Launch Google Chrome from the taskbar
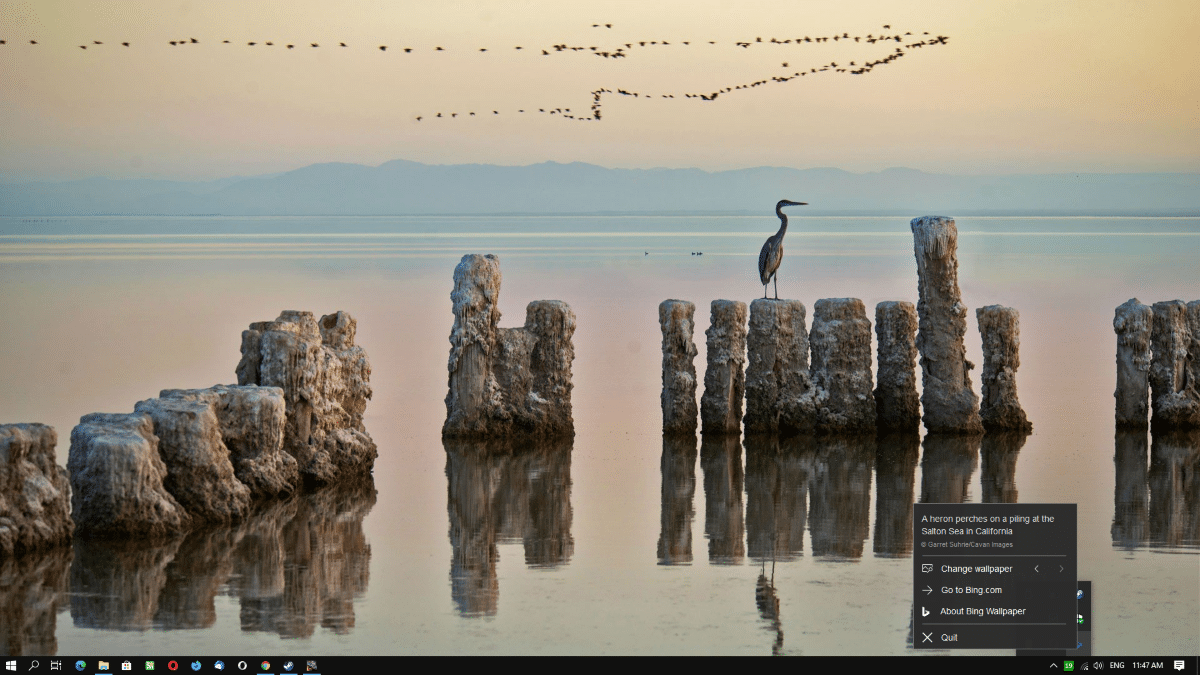This screenshot has height=675, width=1200. 265,665
